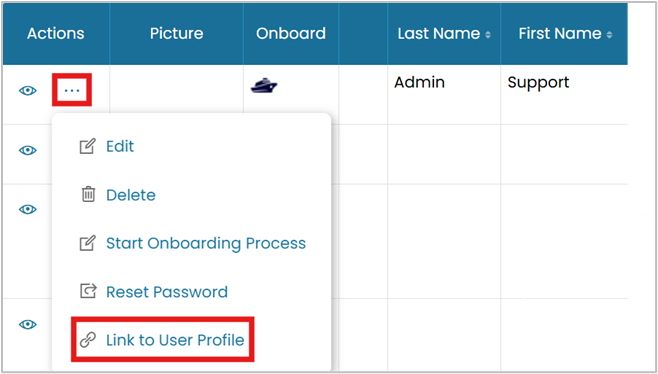The height and width of the screenshot is (374, 658).
Task: Click the chain link icon
Action: [88, 340]
